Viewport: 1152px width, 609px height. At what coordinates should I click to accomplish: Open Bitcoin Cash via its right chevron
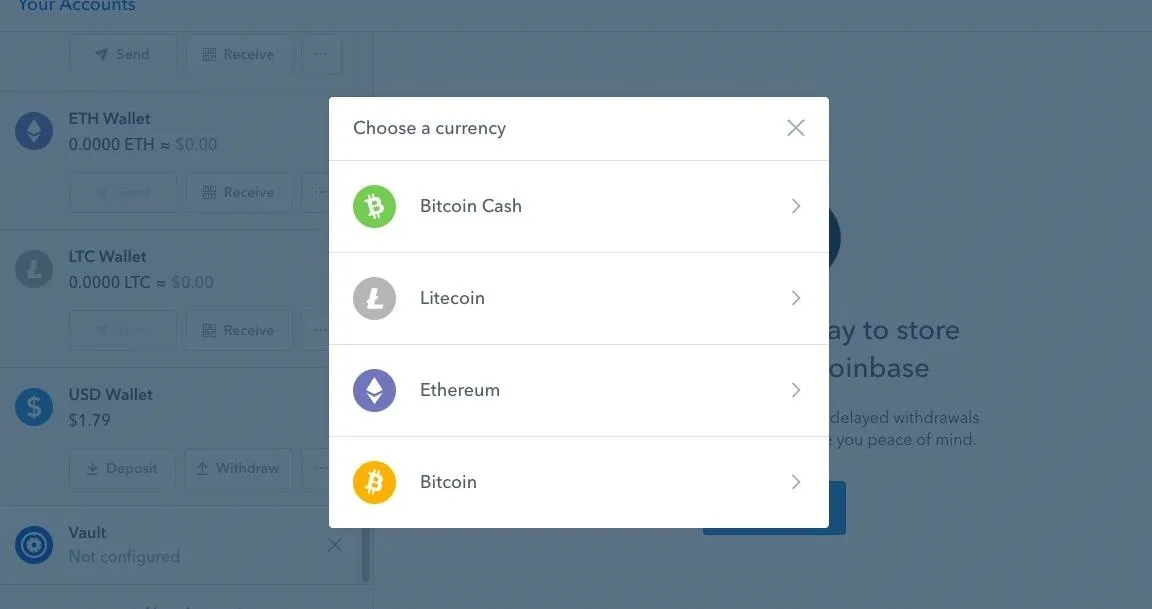click(x=796, y=206)
